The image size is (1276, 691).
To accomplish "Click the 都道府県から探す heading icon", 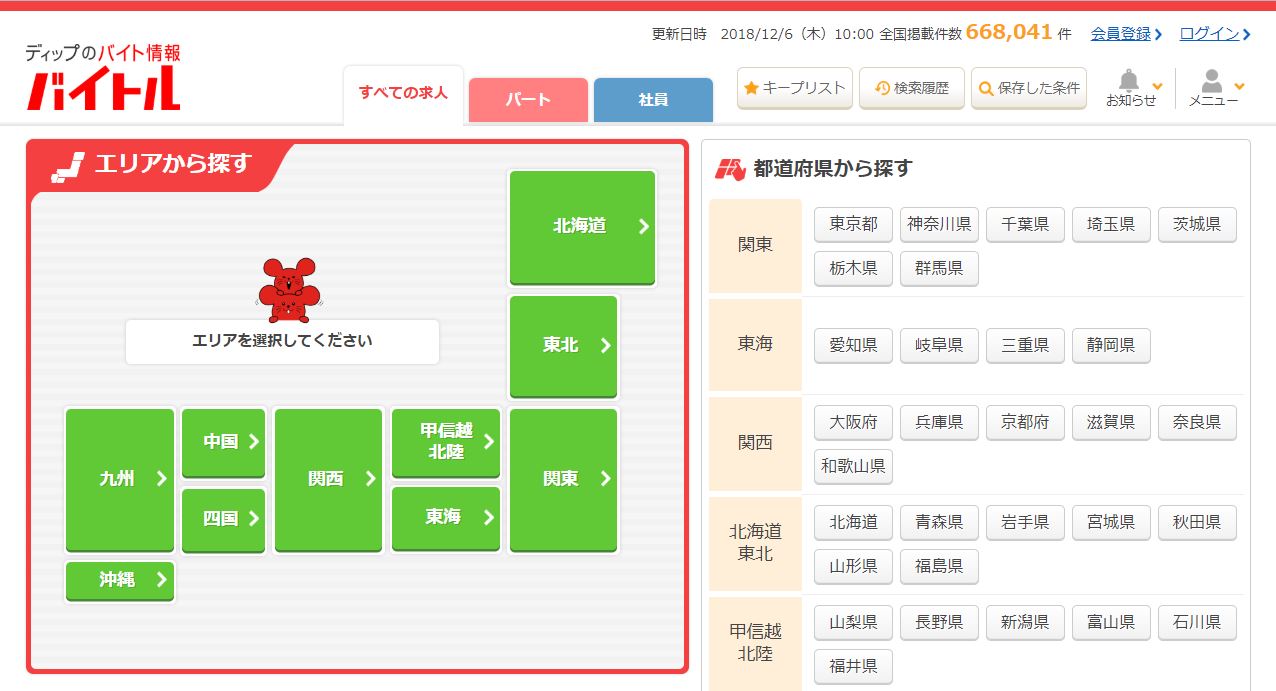I will click(x=730, y=169).
